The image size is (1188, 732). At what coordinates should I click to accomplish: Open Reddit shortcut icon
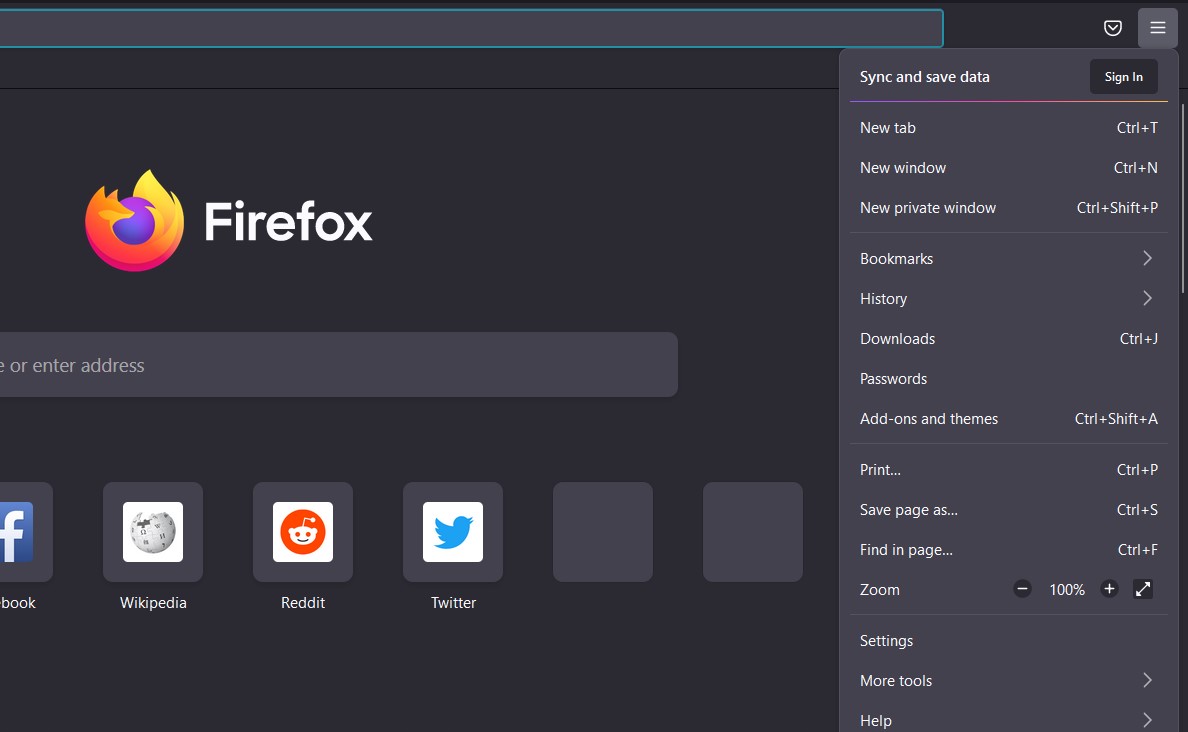[302, 531]
